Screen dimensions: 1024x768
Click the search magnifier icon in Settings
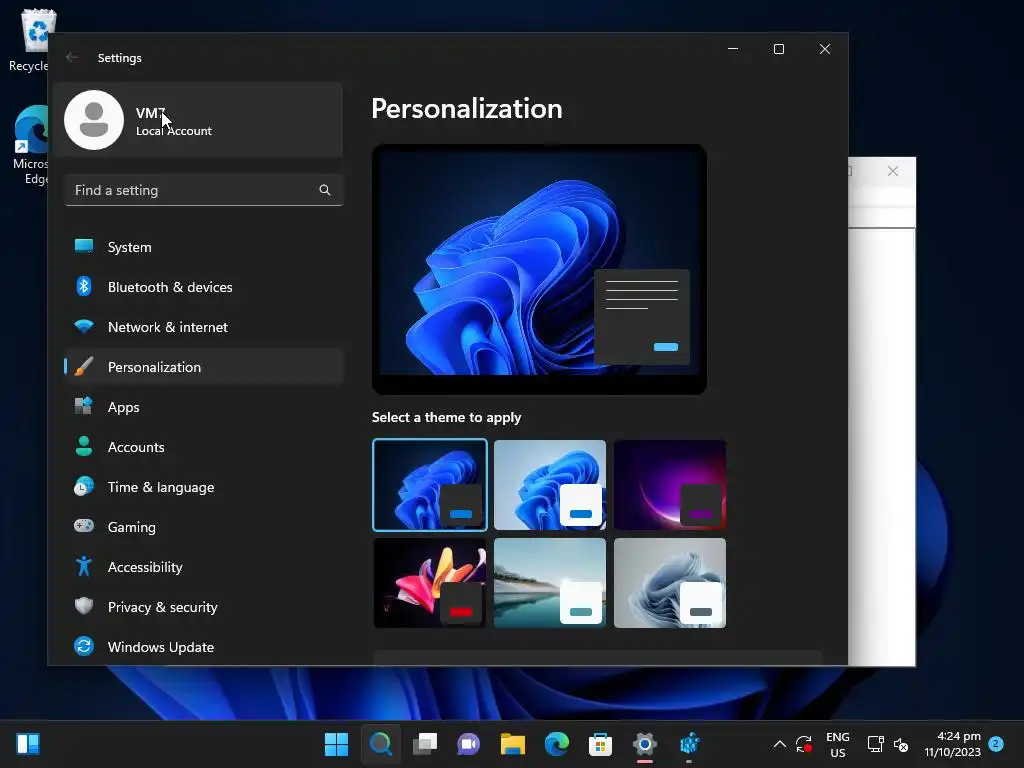point(325,190)
